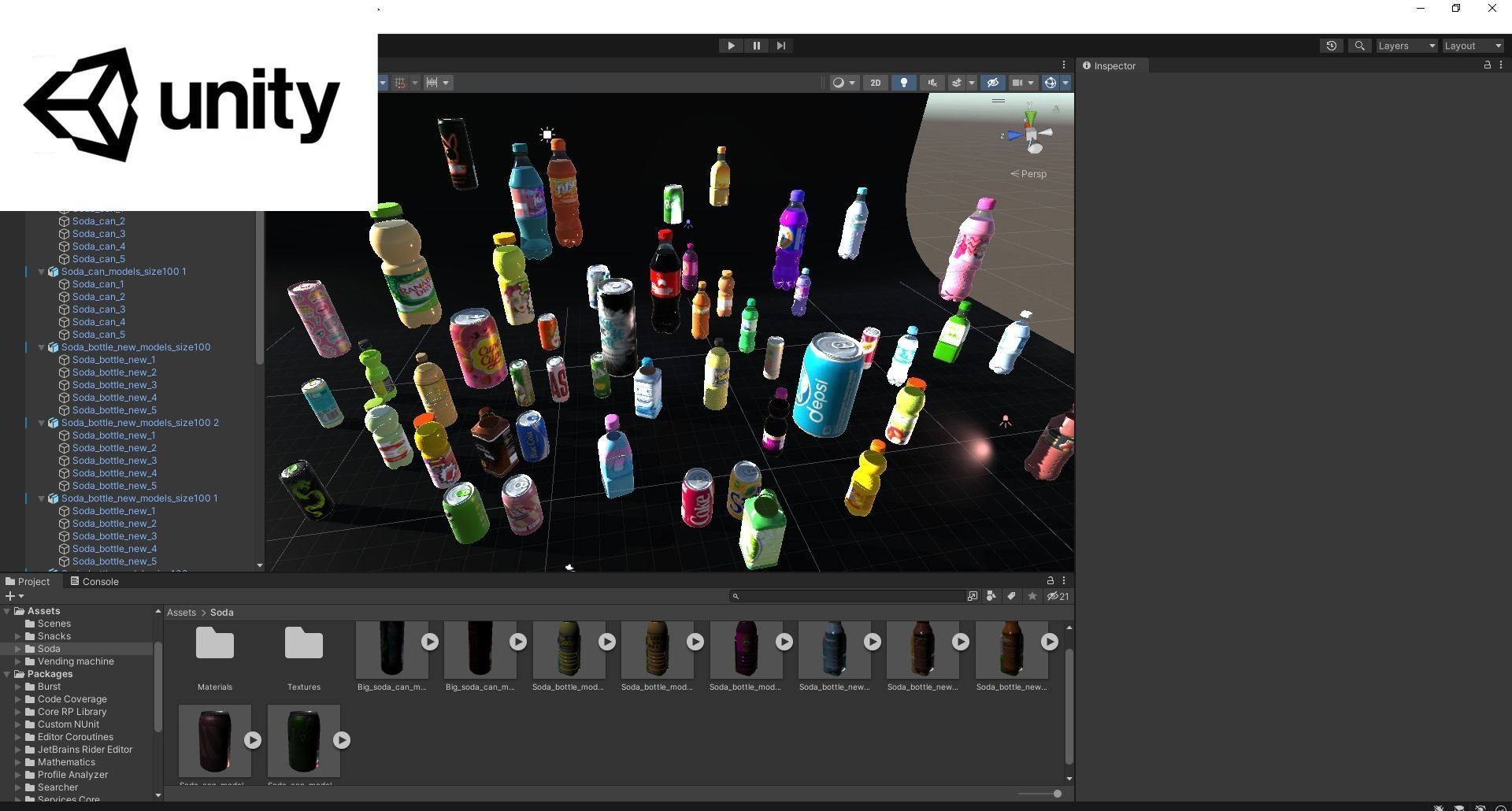This screenshot has width=1512, height=811.
Task: Open the Project panel three-dot menu
Action: pos(1064,580)
